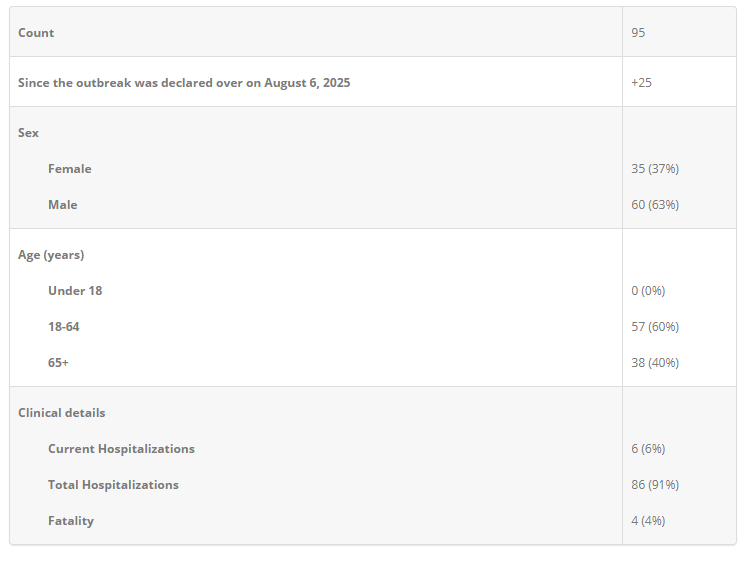The image size is (744, 561).
Task: Click the Age (years) section heading
Action: [51, 255]
